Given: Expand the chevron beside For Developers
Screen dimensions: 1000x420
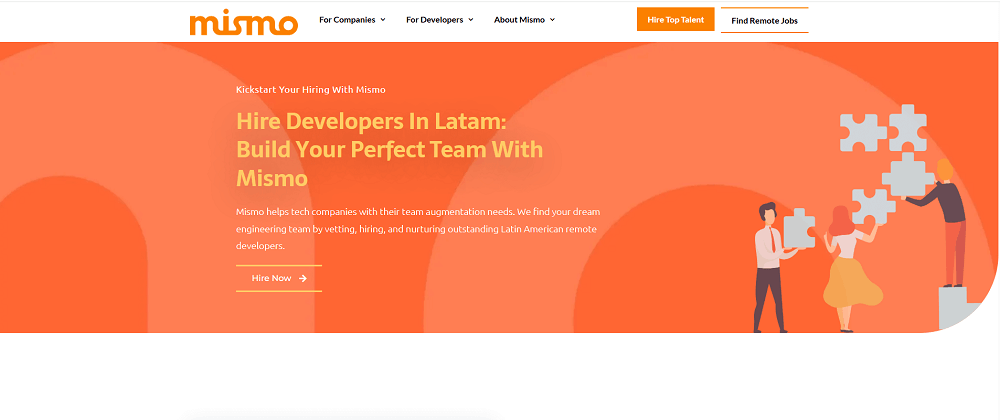Looking at the screenshot, I should point(471,20).
